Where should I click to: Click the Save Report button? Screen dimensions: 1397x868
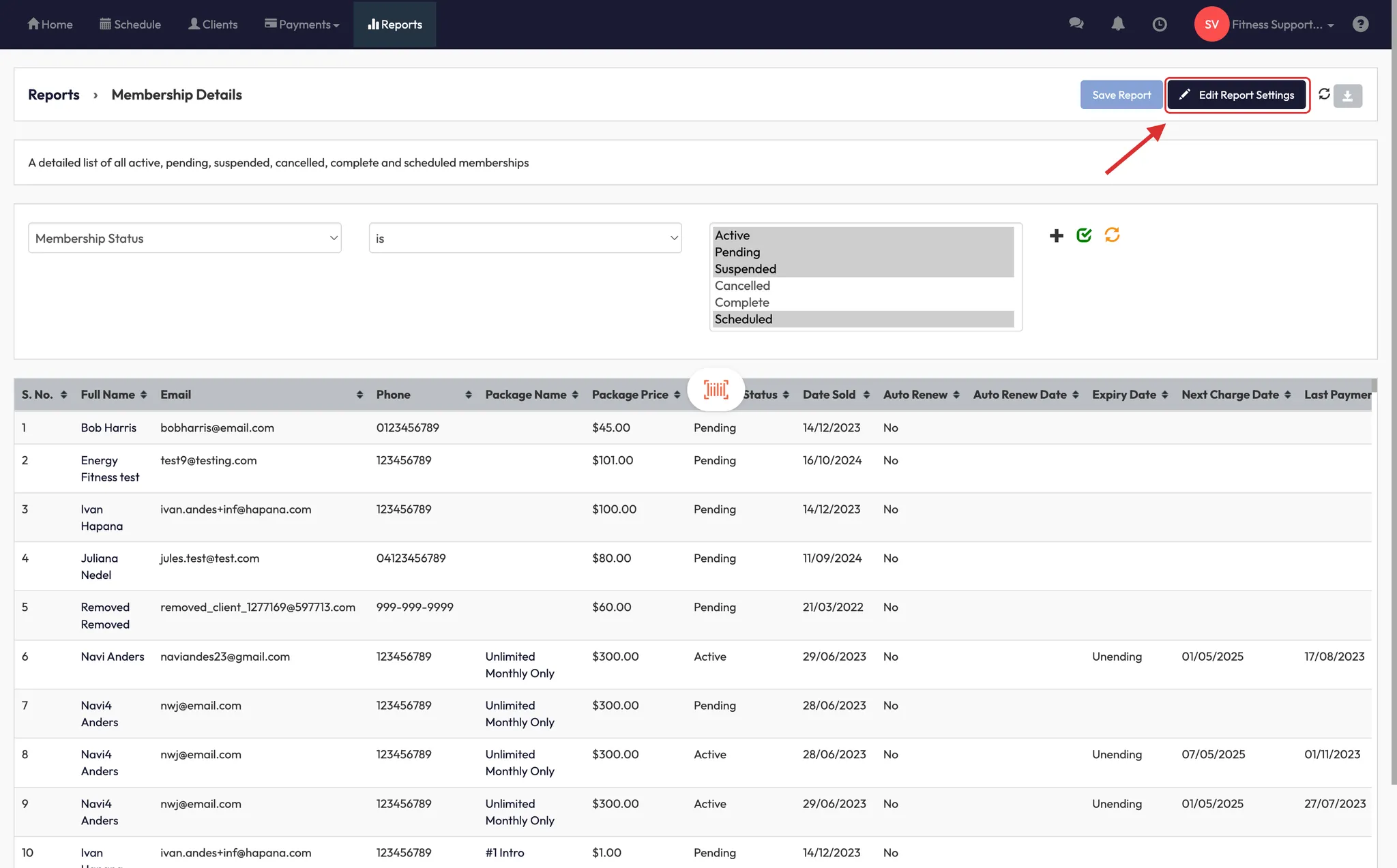pyautogui.click(x=1121, y=95)
